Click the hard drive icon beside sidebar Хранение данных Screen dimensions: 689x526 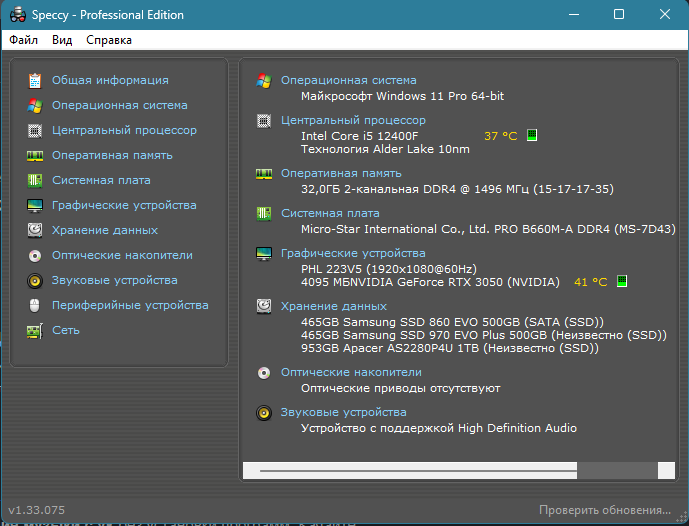pyautogui.click(x=35, y=230)
